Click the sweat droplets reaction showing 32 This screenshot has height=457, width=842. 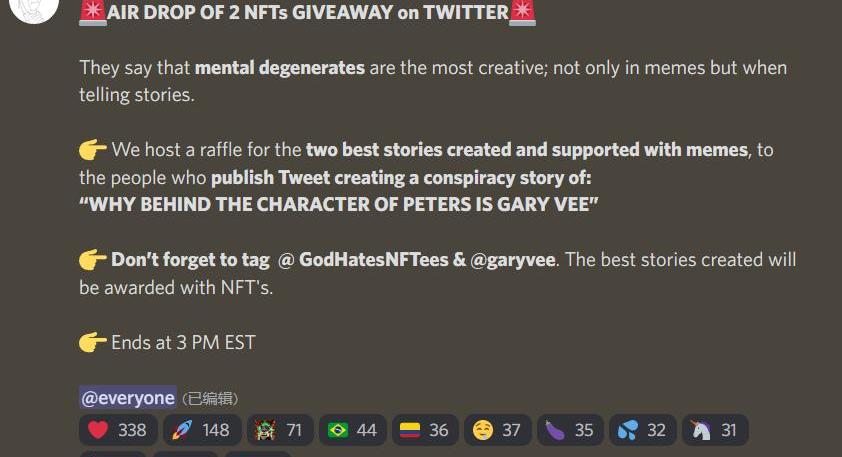tap(642, 430)
